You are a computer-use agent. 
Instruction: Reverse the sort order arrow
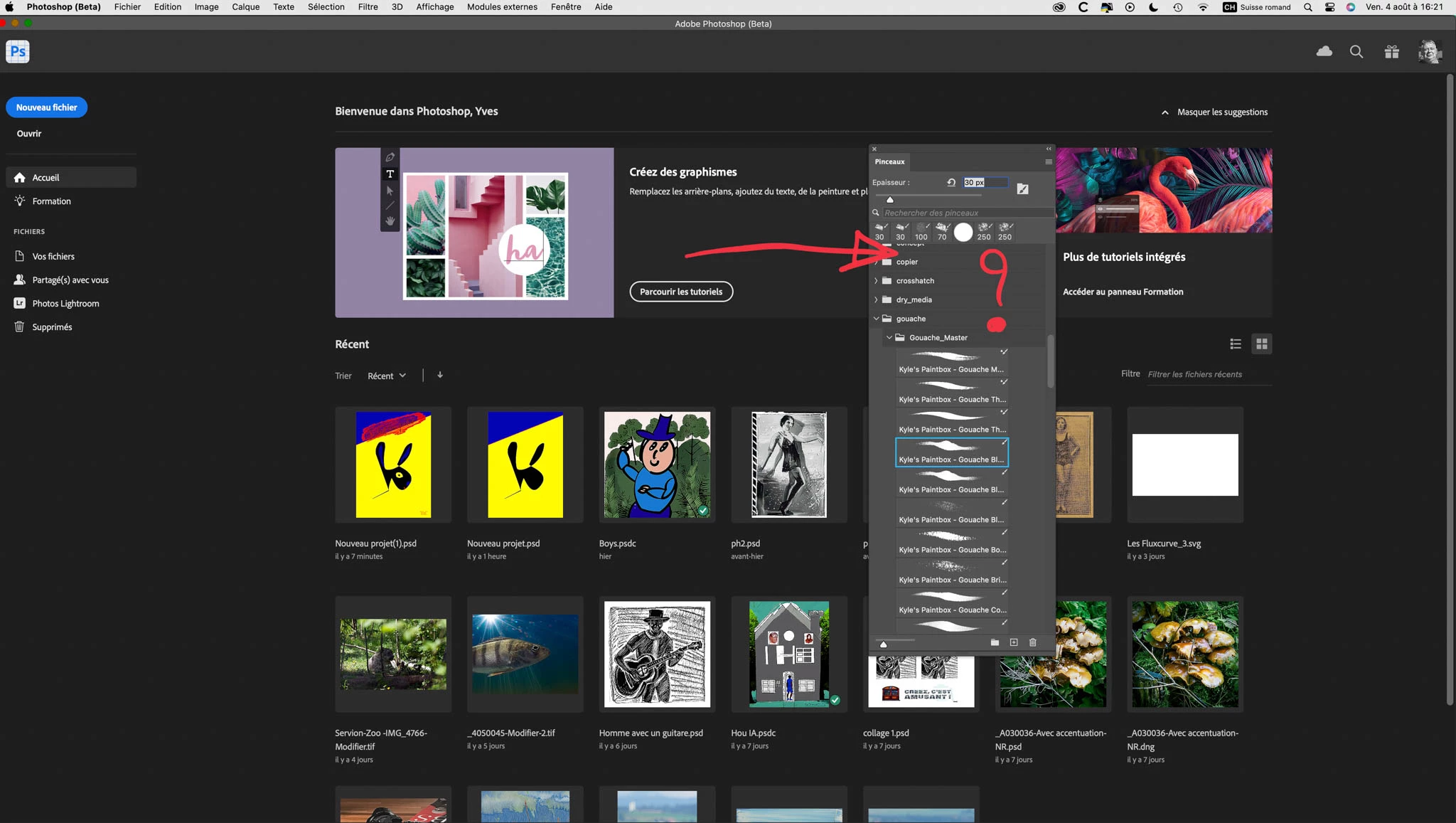point(440,375)
